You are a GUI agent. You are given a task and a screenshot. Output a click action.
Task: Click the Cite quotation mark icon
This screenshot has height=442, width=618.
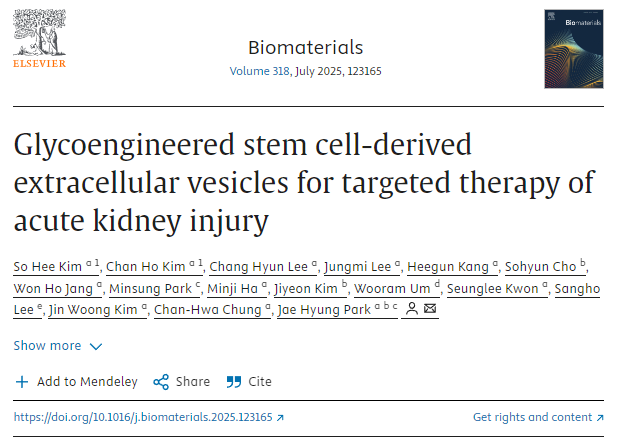234,381
